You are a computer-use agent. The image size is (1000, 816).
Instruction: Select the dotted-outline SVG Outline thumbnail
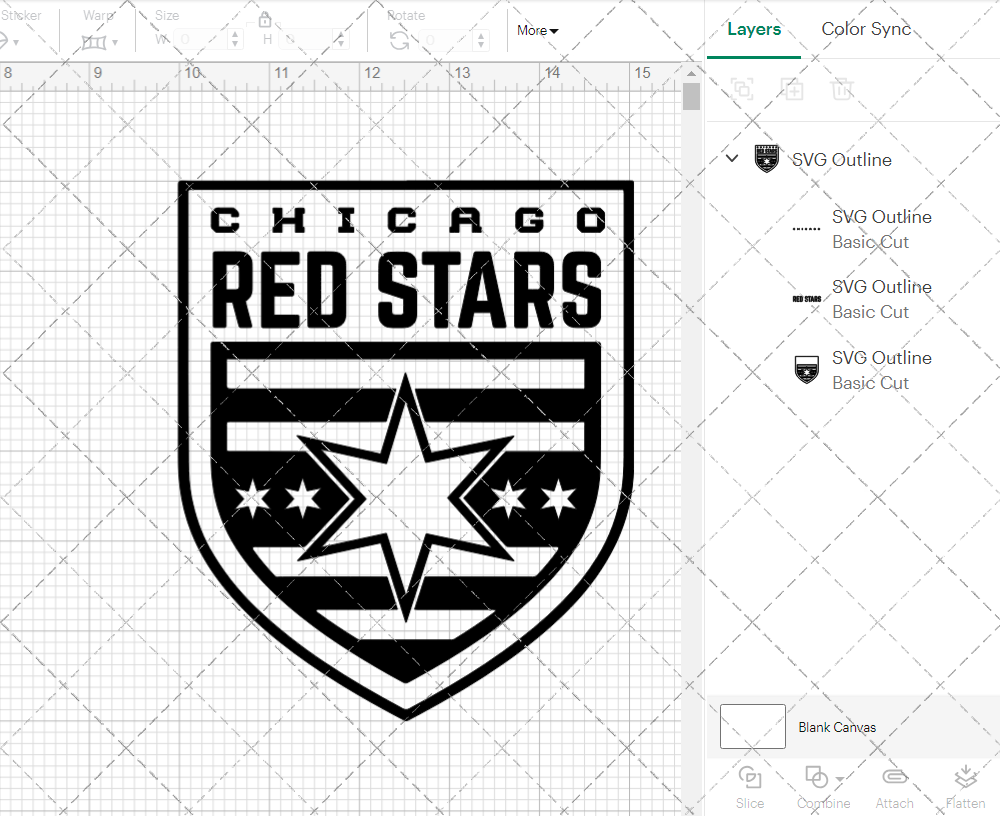click(806, 228)
